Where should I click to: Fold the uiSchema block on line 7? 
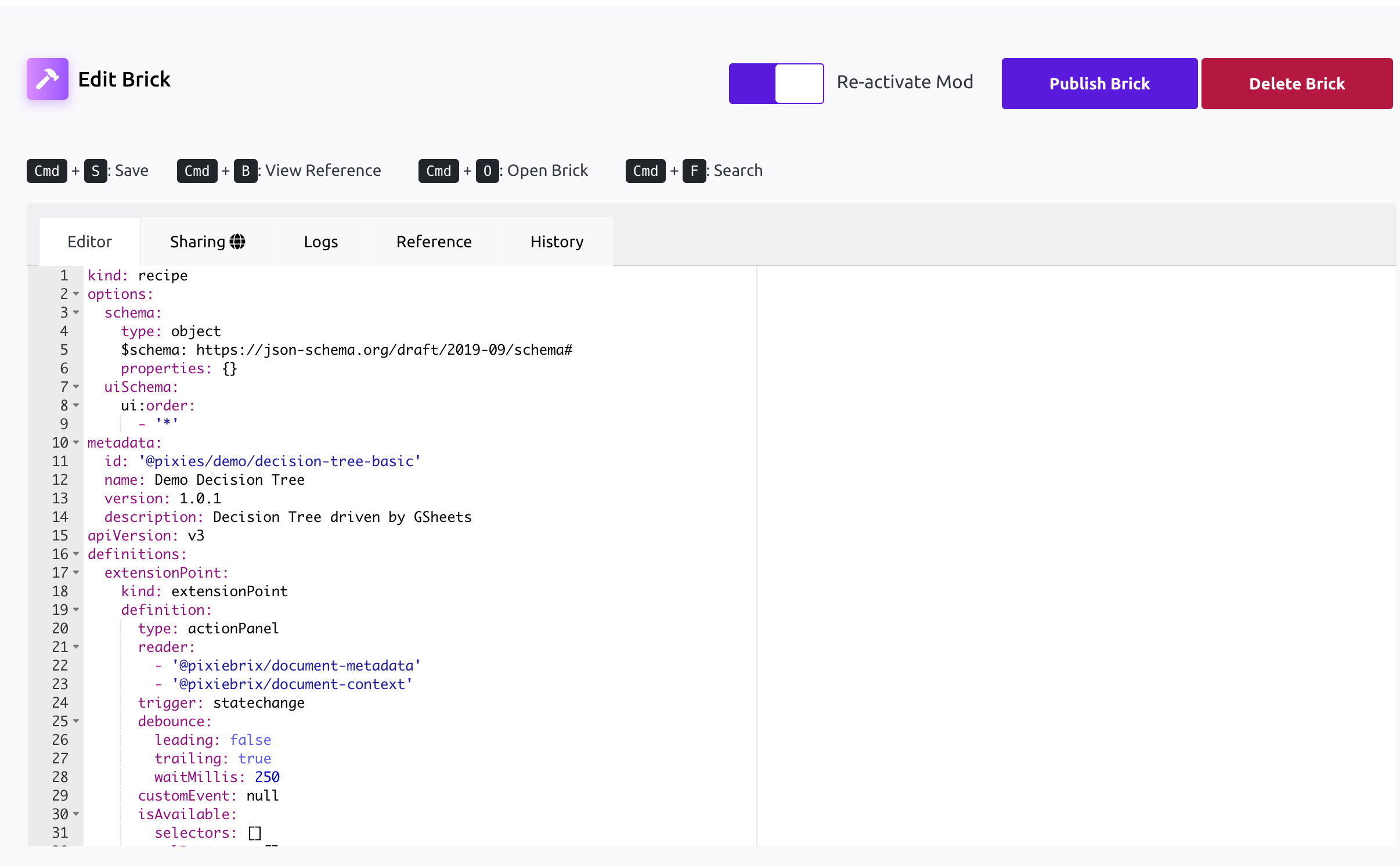coord(76,387)
